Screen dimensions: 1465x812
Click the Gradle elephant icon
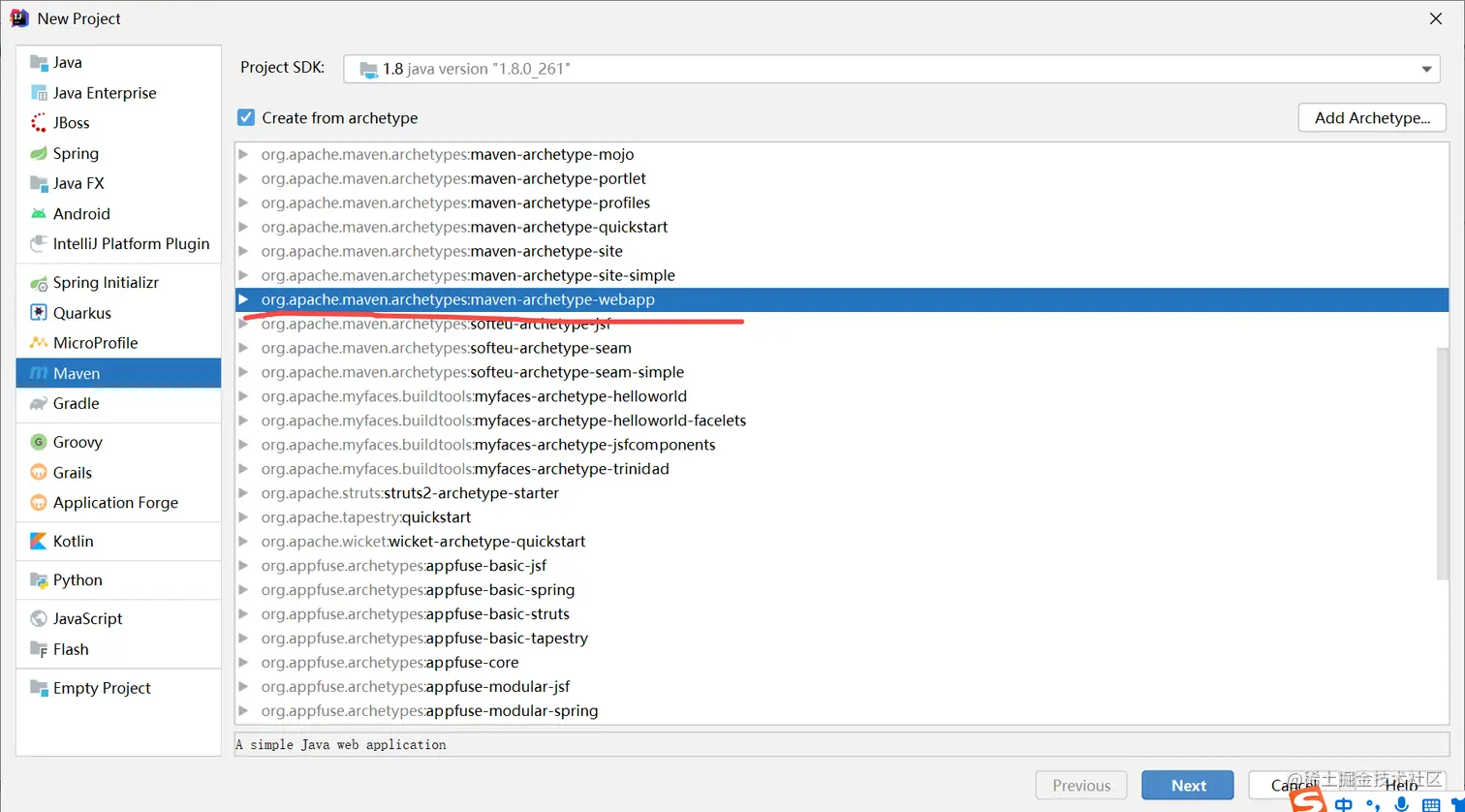[x=39, y=403]
